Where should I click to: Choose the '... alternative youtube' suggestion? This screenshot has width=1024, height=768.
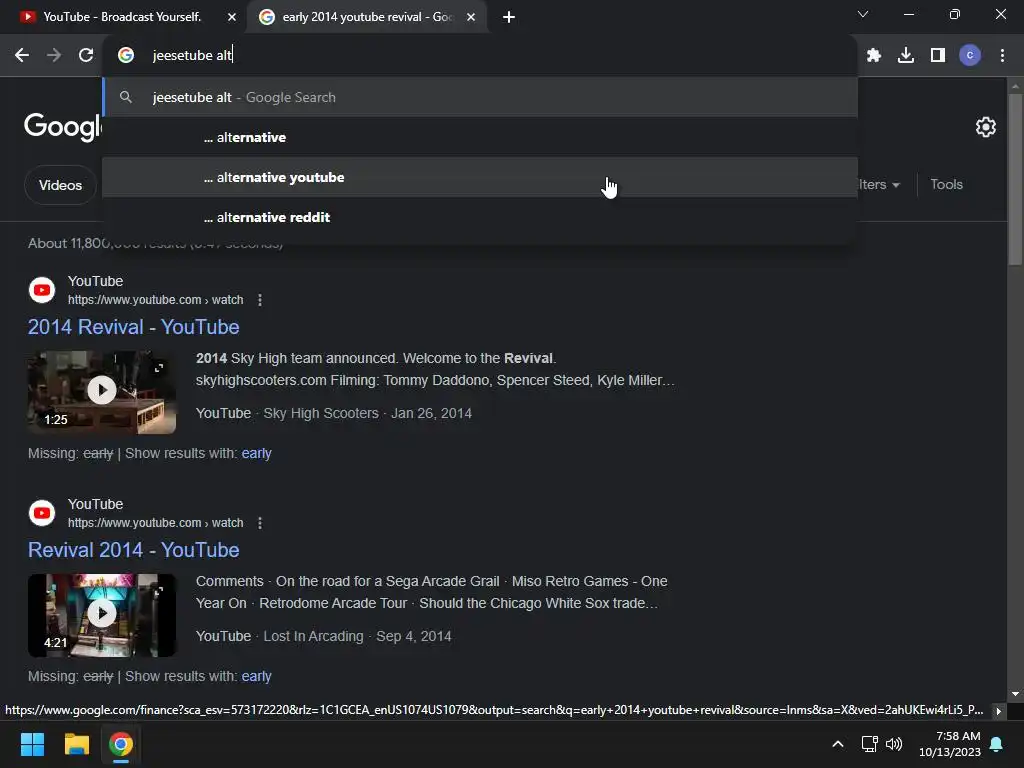coord(480,177)
